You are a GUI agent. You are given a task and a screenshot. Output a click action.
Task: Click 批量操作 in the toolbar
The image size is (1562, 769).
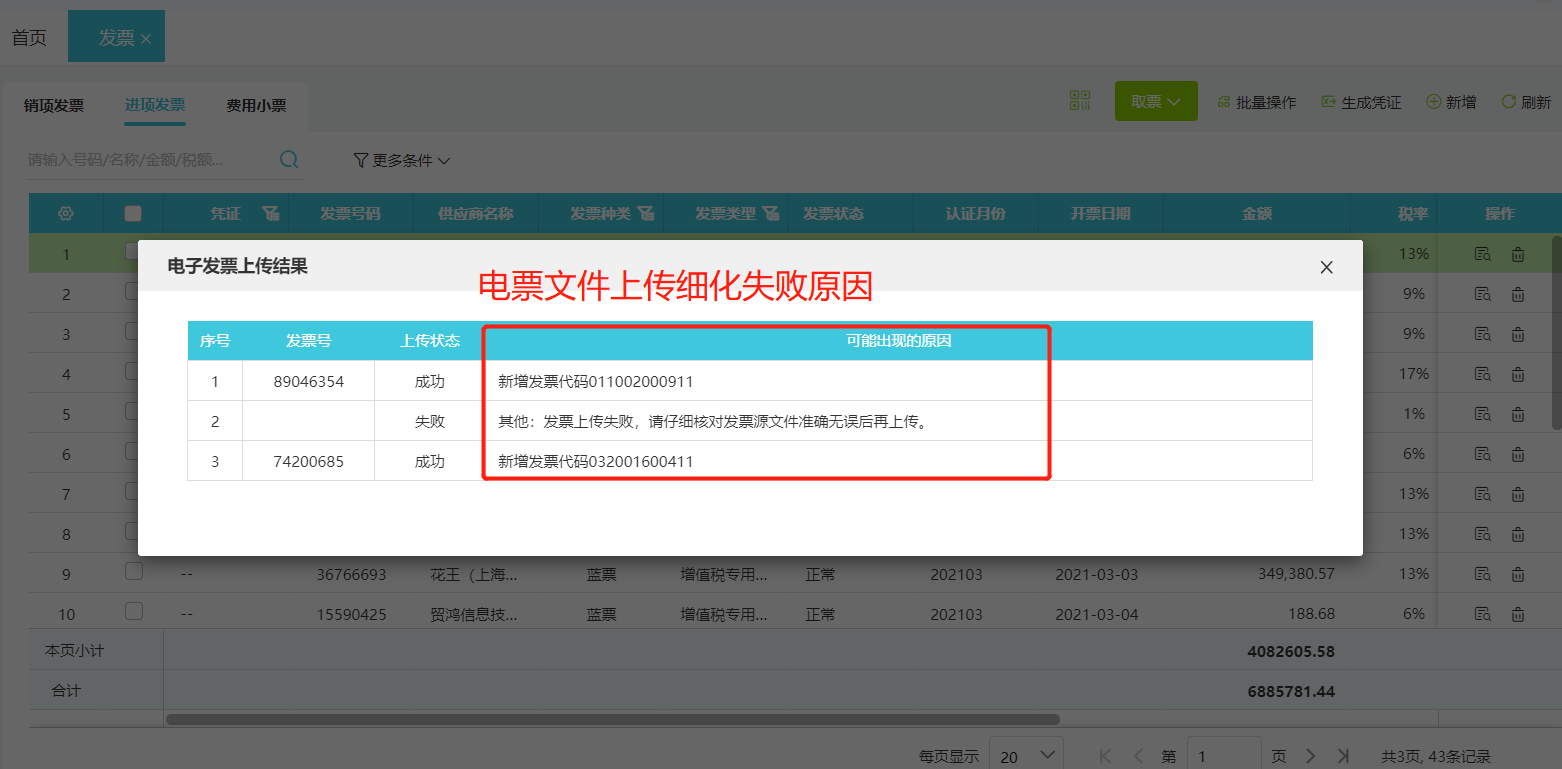[x=1257, y=102]
